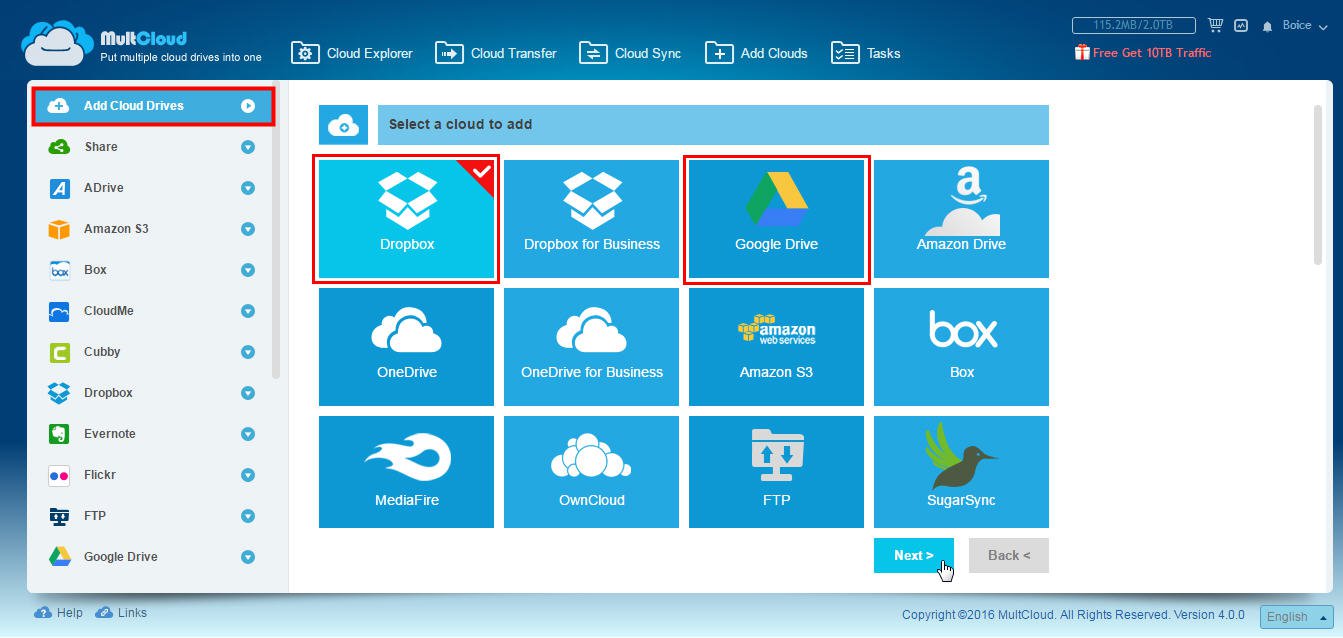Viewport: 1343px width, 638px height.
Task: Open the Boice account dropdown
Action: pos(1304,26)
